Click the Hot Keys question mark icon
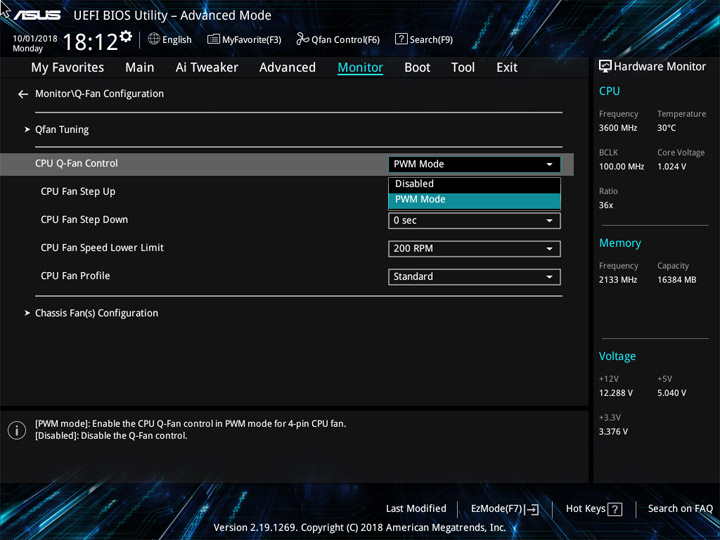Image resolution: width=720 pixels, height=540 pixels. (x=615, y=509)
